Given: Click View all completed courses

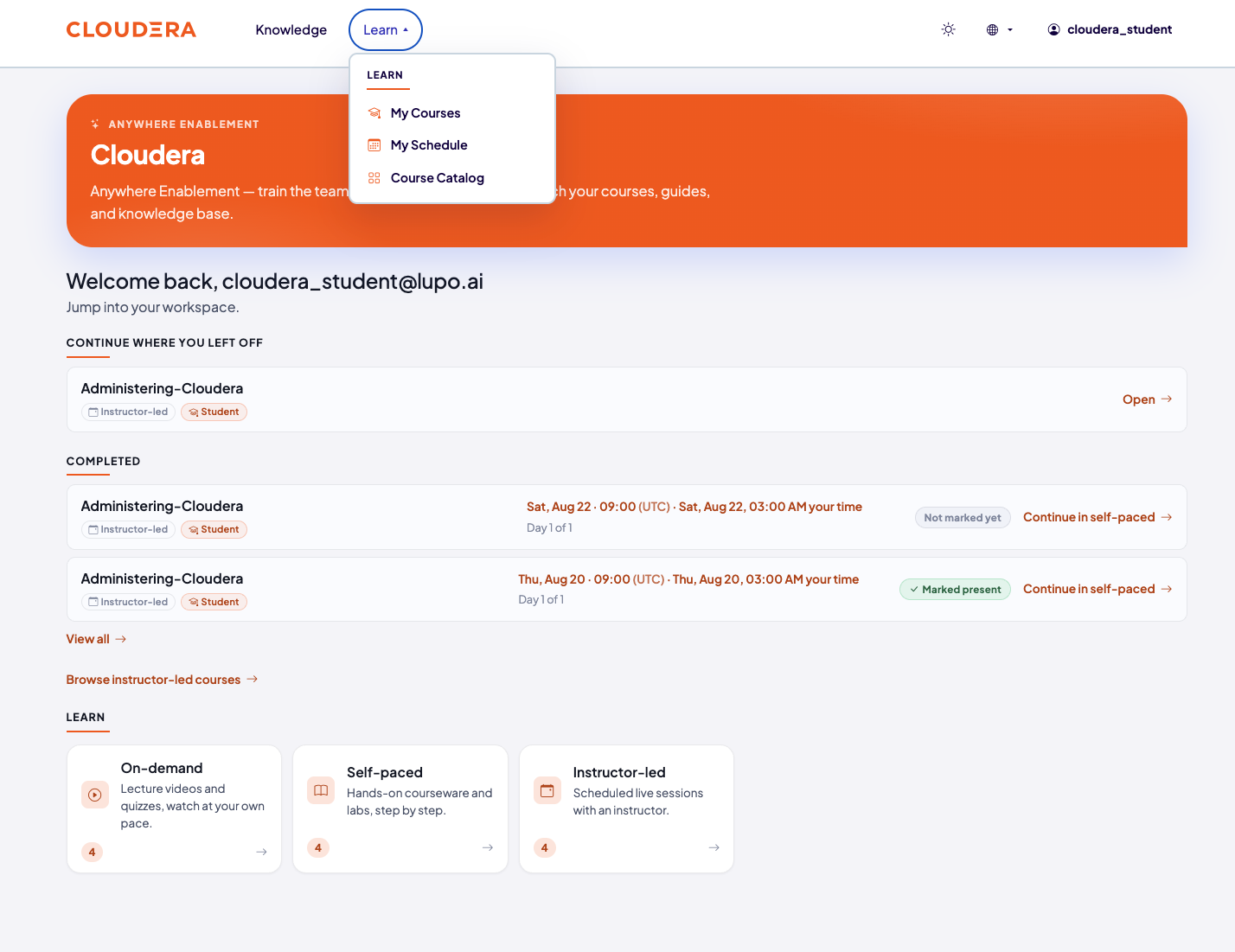Looking at the screenshot, I should [96, 639].
